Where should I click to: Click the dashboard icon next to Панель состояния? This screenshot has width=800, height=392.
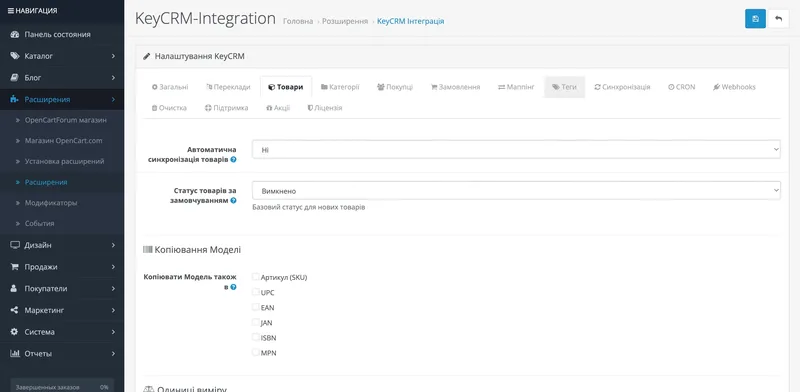click(15, 35)
